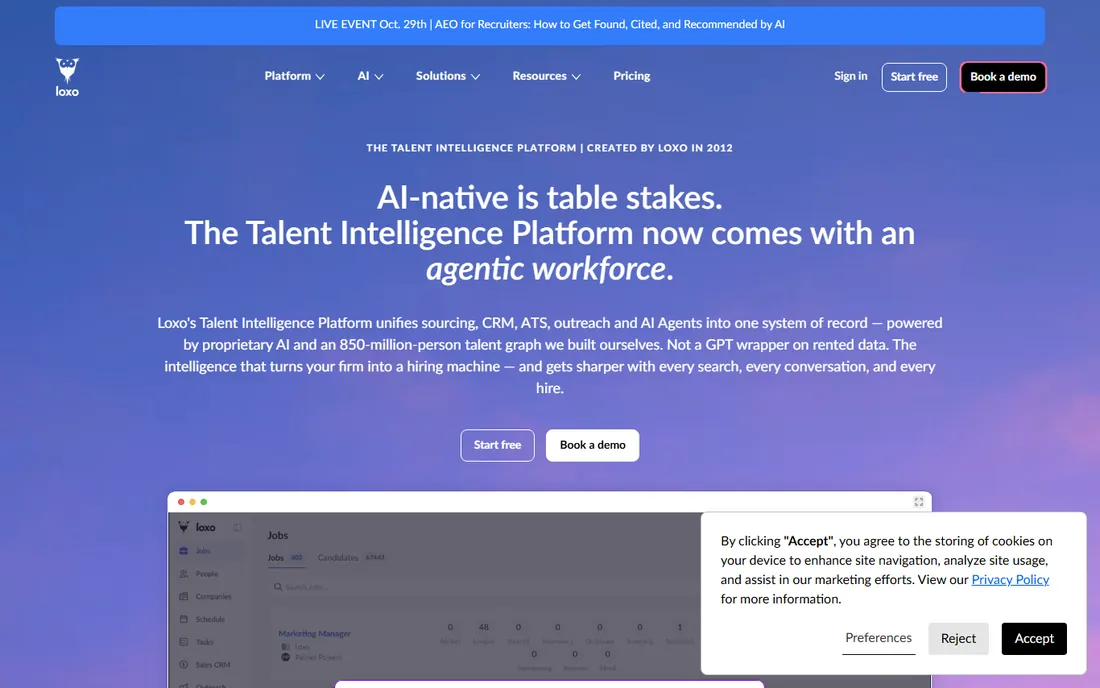This screenshot has width=1100, height=688.
Task: Select the Jobs tab in demo window
Action: pos(285,558)
